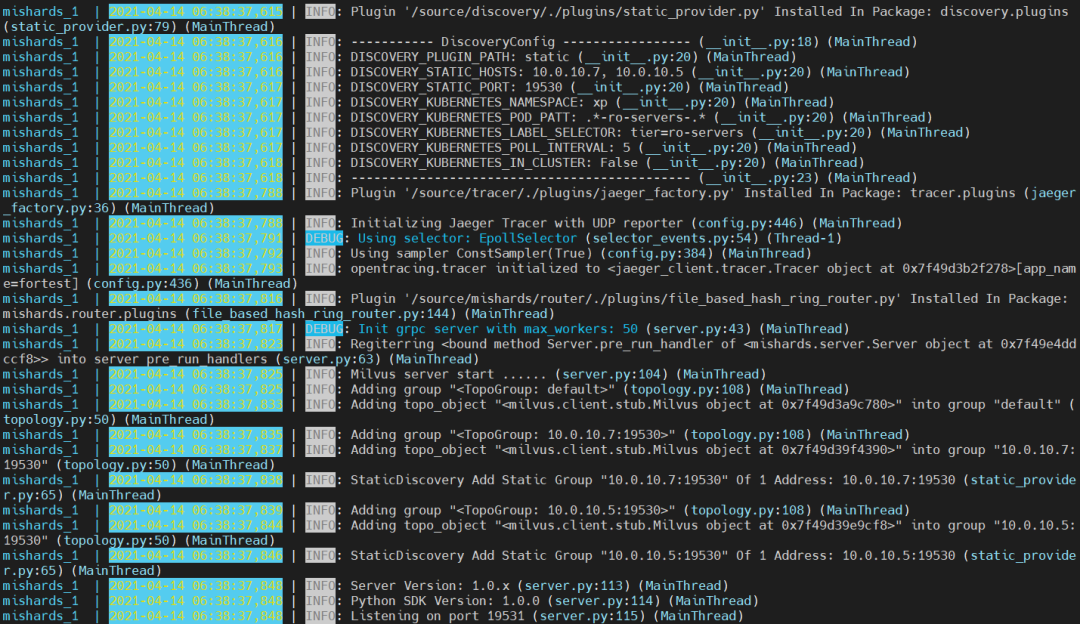
Task: Click the 'config.py:436' source reference
Action: (143, 284)
